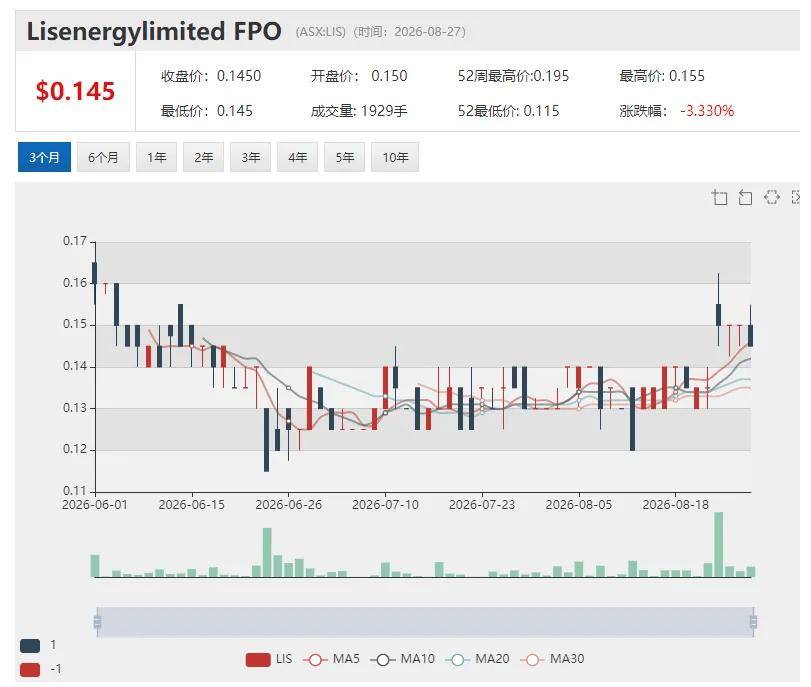Switch to the 4年 range tab

[x=297, y=157]
